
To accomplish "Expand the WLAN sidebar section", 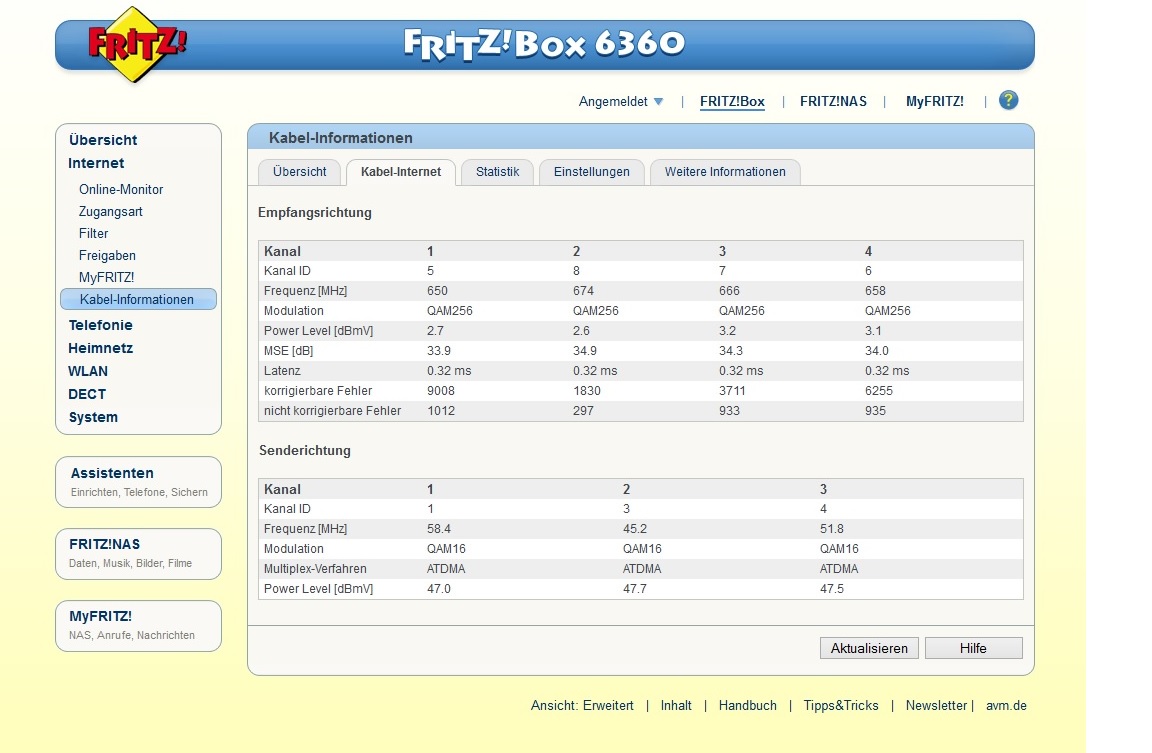I will (88, 371).
